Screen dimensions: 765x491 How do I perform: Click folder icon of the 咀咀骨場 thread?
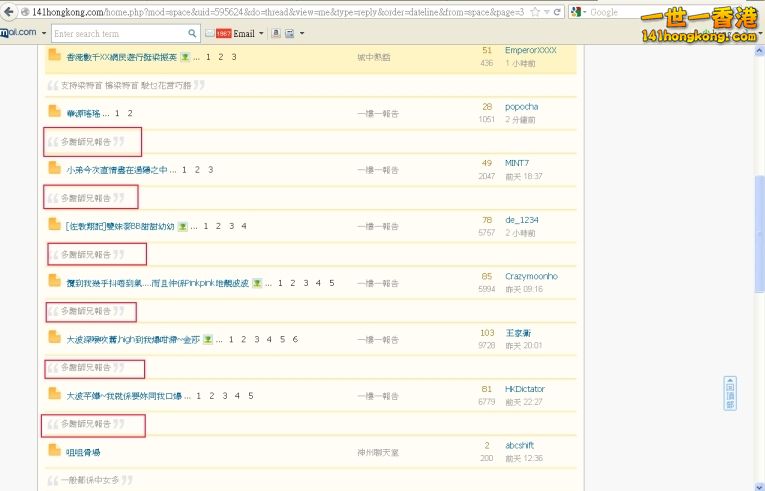tap(55, 451)
